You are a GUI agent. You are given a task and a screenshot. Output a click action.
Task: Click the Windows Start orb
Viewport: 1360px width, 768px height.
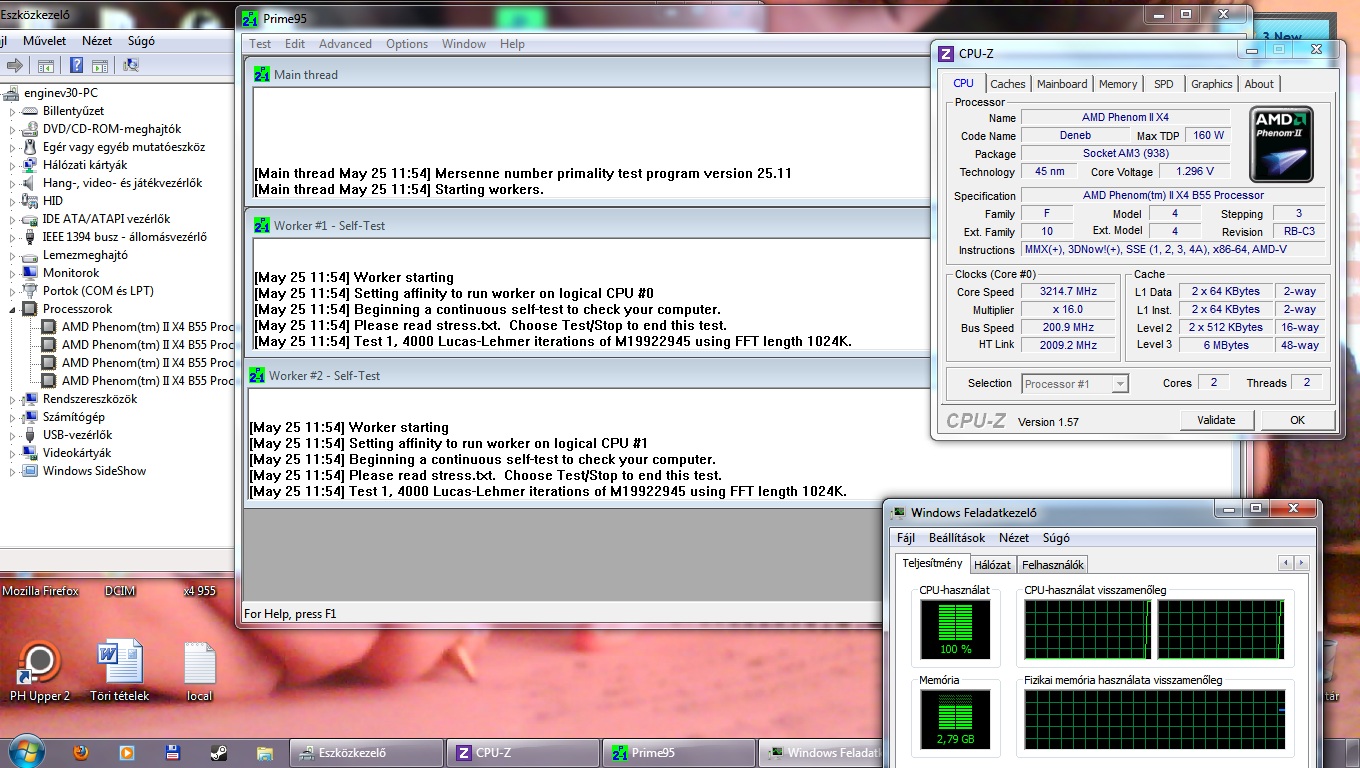tap(27, 752)
